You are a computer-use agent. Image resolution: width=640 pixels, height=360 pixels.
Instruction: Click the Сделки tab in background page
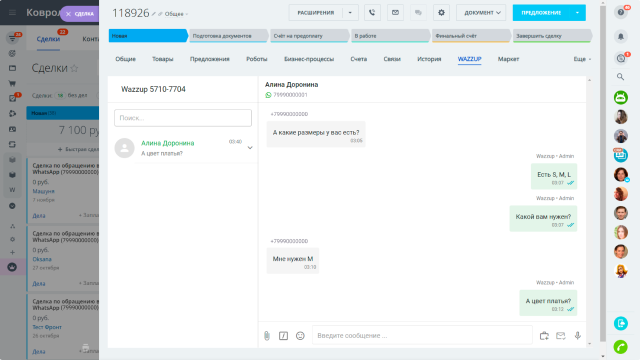[48, 39]
